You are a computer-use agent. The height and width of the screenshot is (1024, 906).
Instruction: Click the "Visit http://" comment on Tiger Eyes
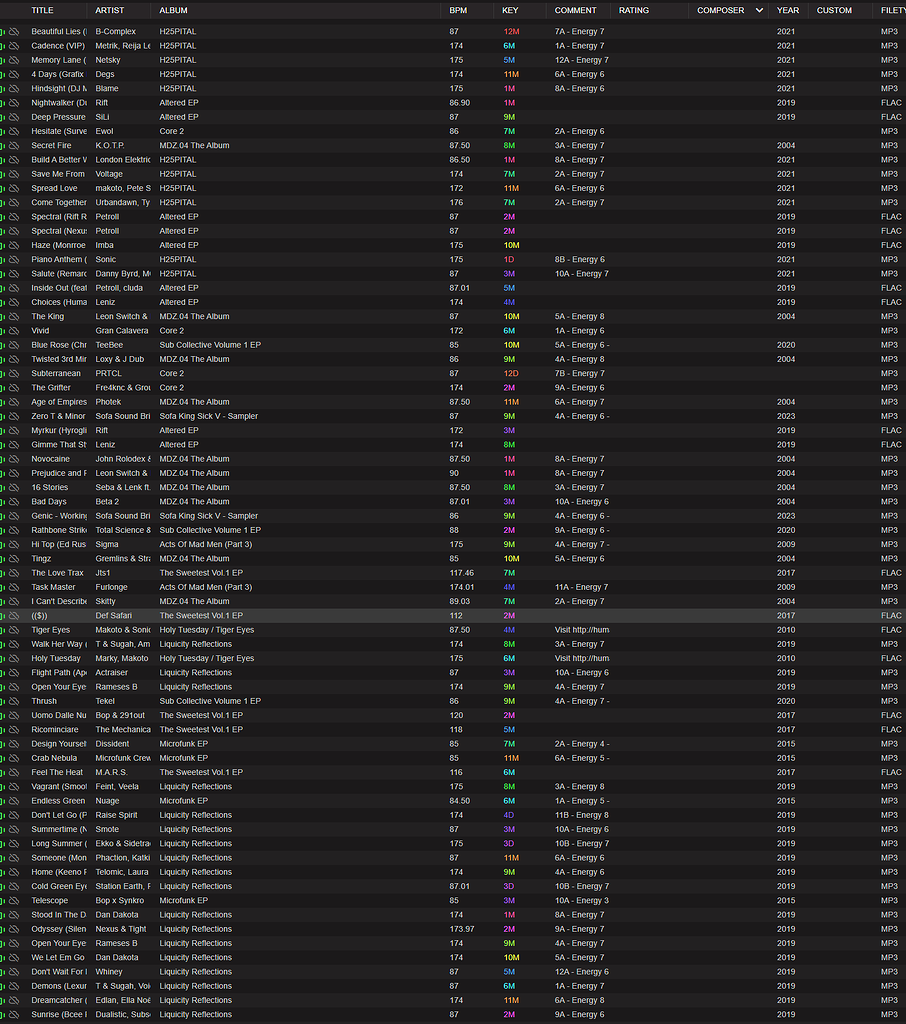[x=583, y=630]
